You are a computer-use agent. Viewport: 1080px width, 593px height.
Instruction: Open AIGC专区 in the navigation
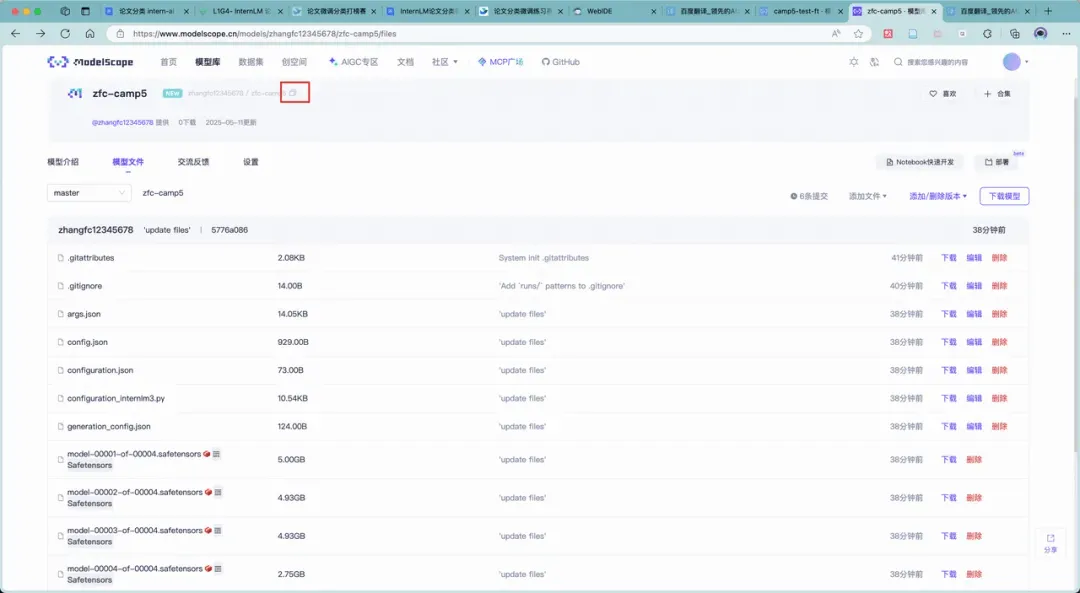(353, 62)
